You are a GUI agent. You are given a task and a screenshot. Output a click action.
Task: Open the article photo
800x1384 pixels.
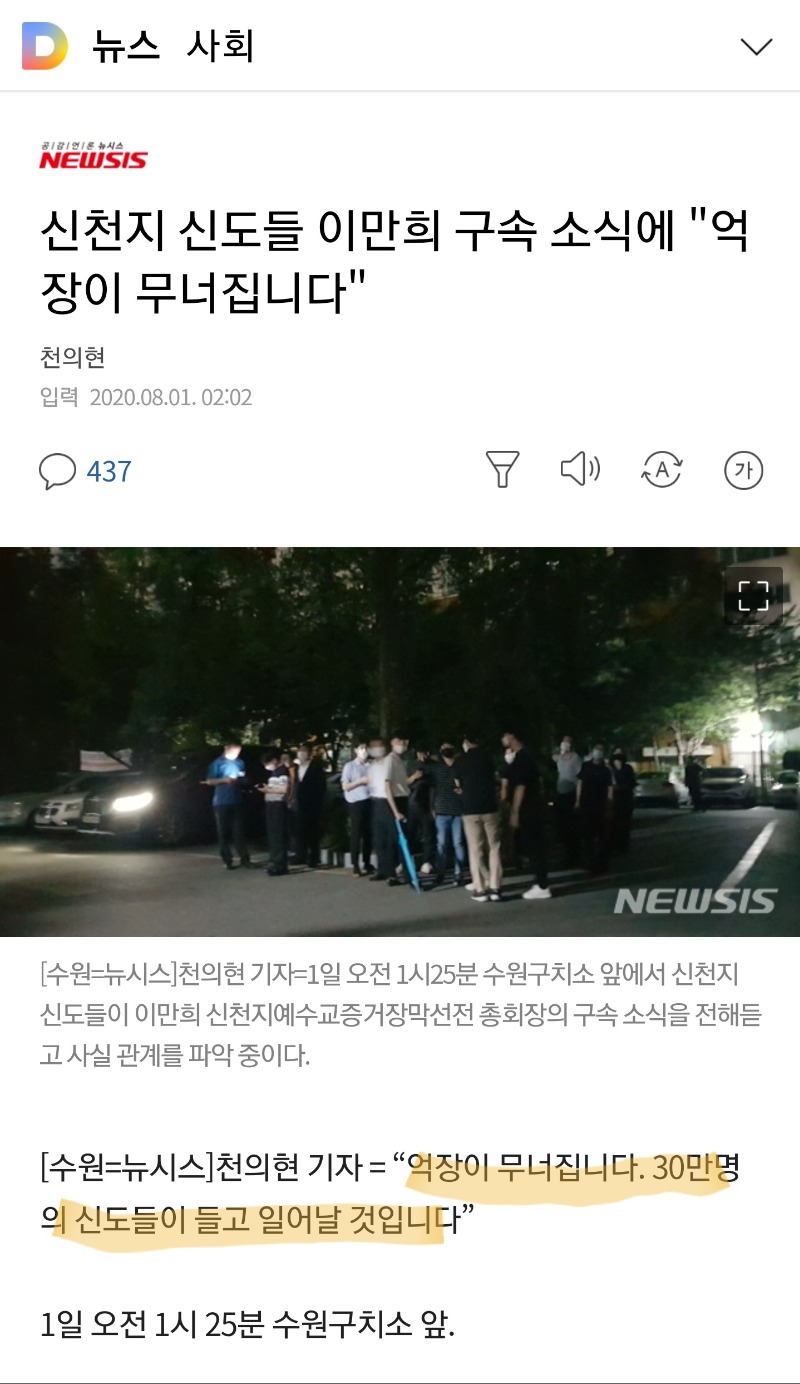click(400, 742)
